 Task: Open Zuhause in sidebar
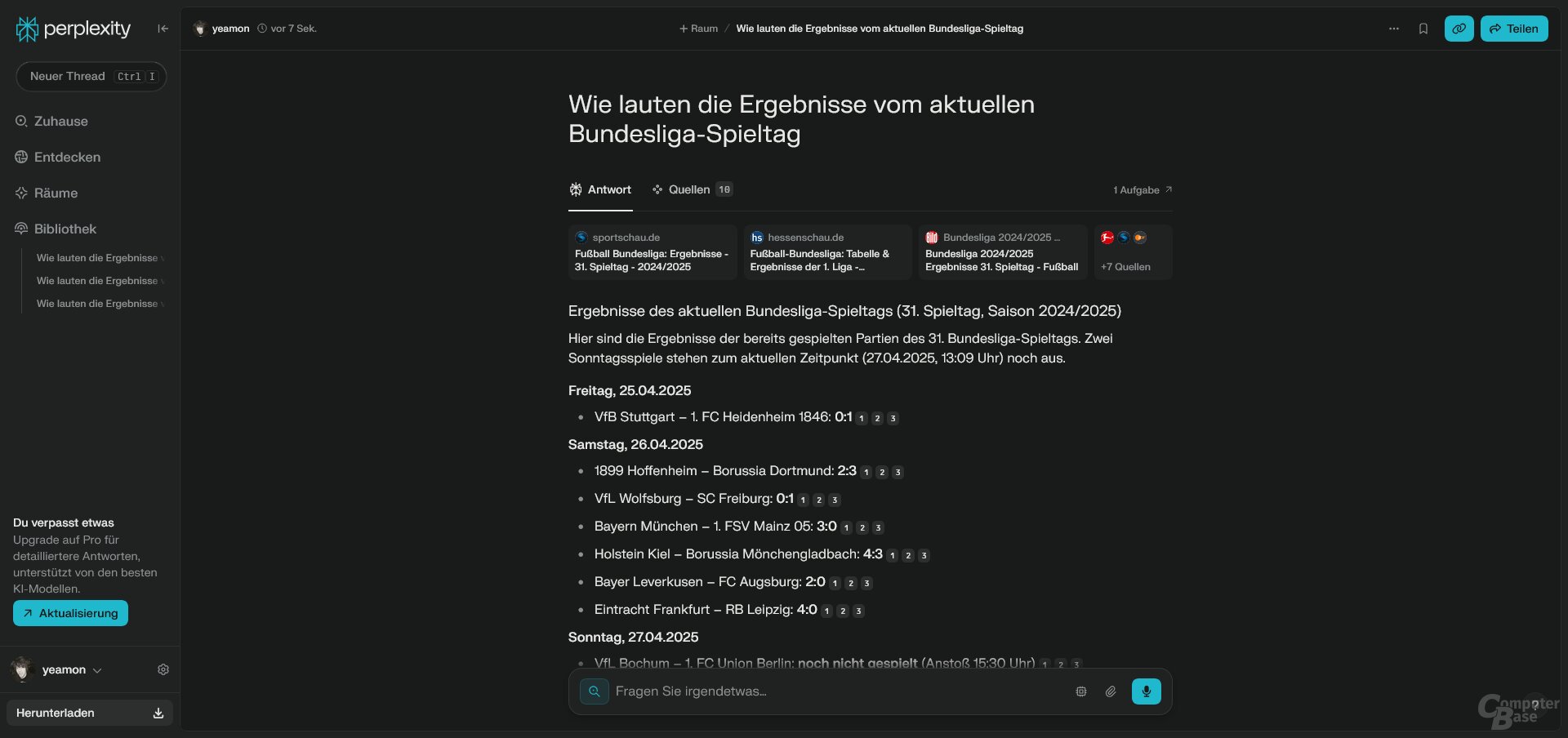click(x=51, y=121)
